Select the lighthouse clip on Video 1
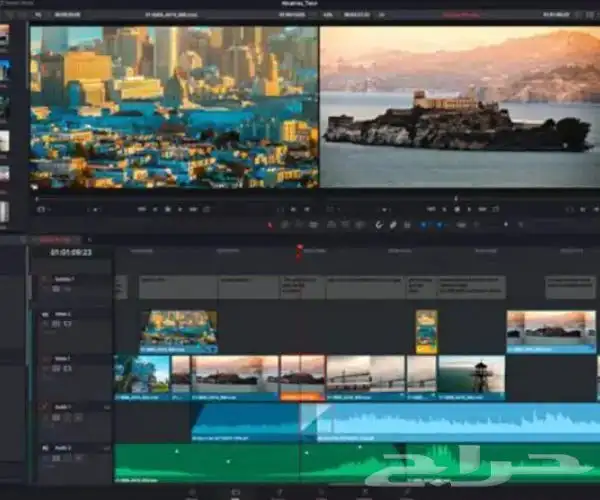 click(x=471, y=378)
